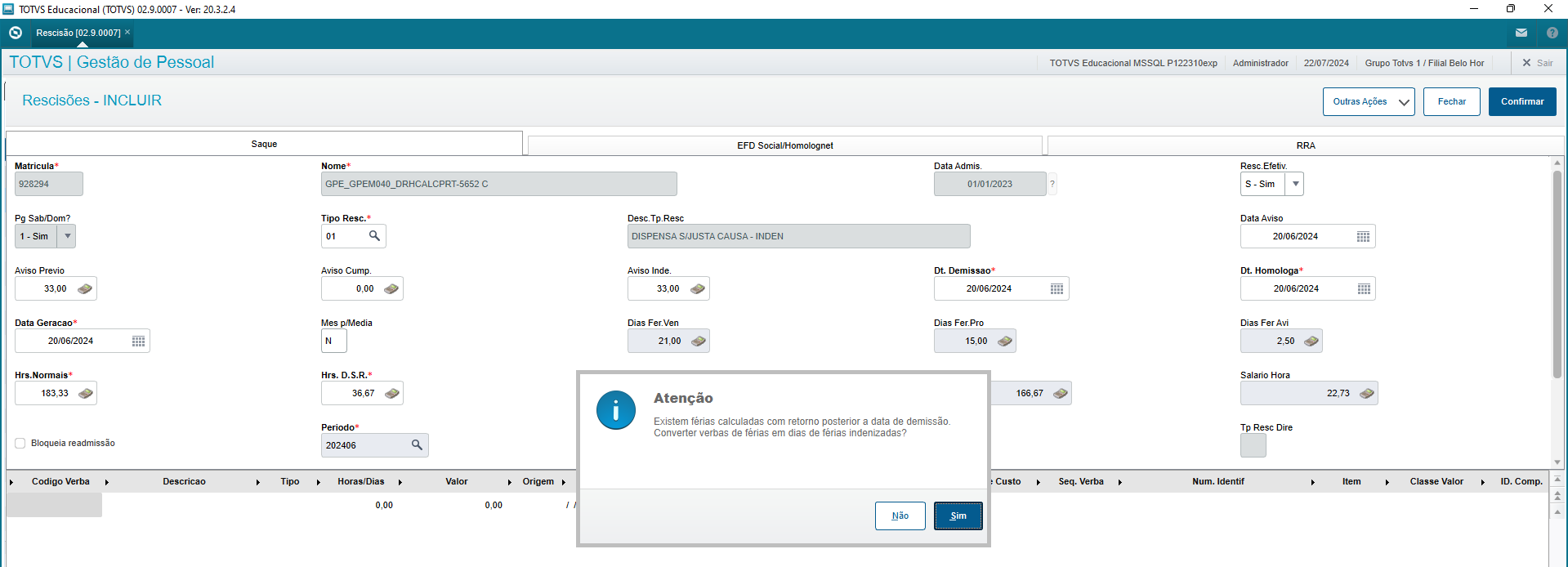Click the TOTVS home logo icon

click(x=15, y=33)
